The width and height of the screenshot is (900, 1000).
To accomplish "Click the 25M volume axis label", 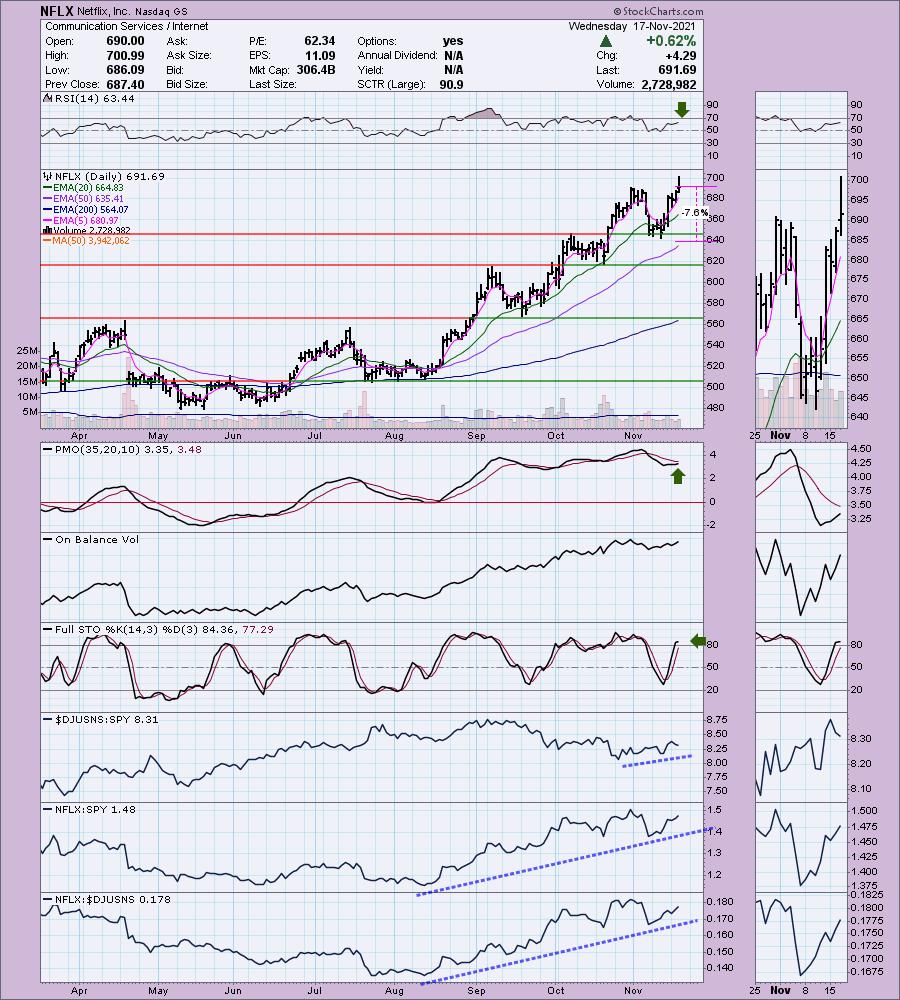I will (27, 351).
